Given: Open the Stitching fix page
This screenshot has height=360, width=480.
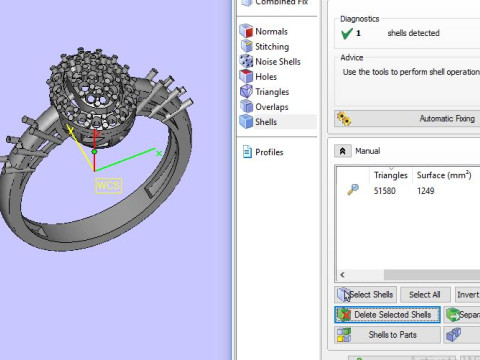Looking at the screenshot, I should 265,46.
